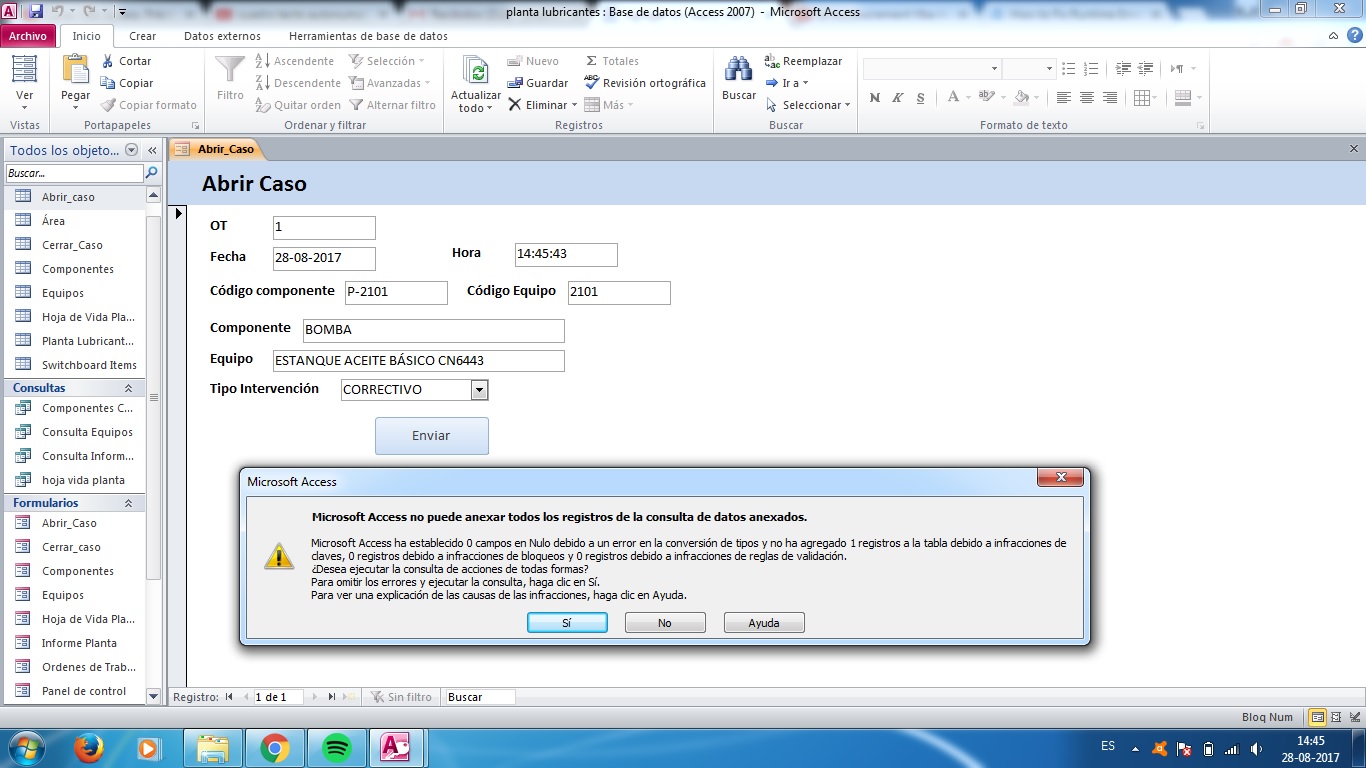Center align the text

1087,98
